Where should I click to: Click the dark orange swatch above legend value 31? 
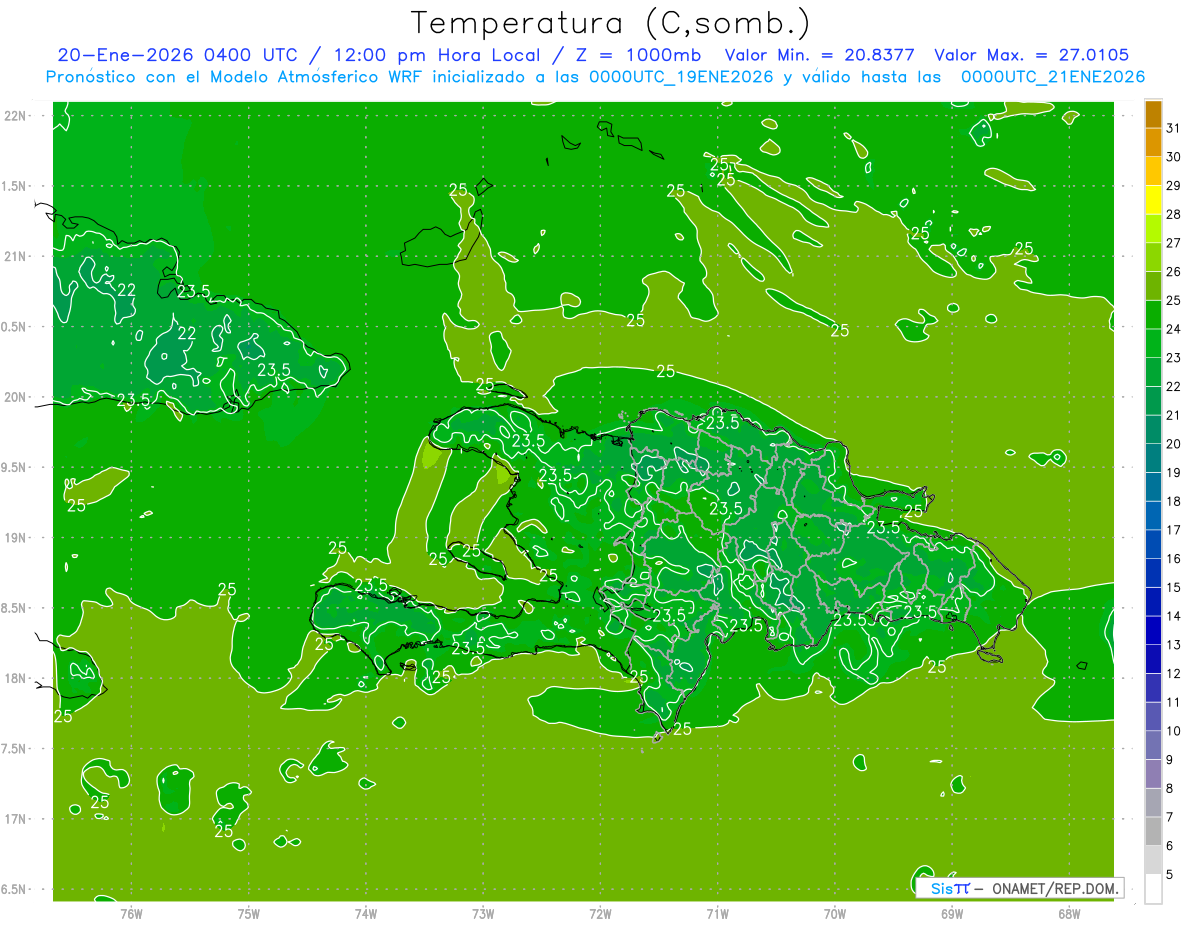click(x=1153, y=114)
